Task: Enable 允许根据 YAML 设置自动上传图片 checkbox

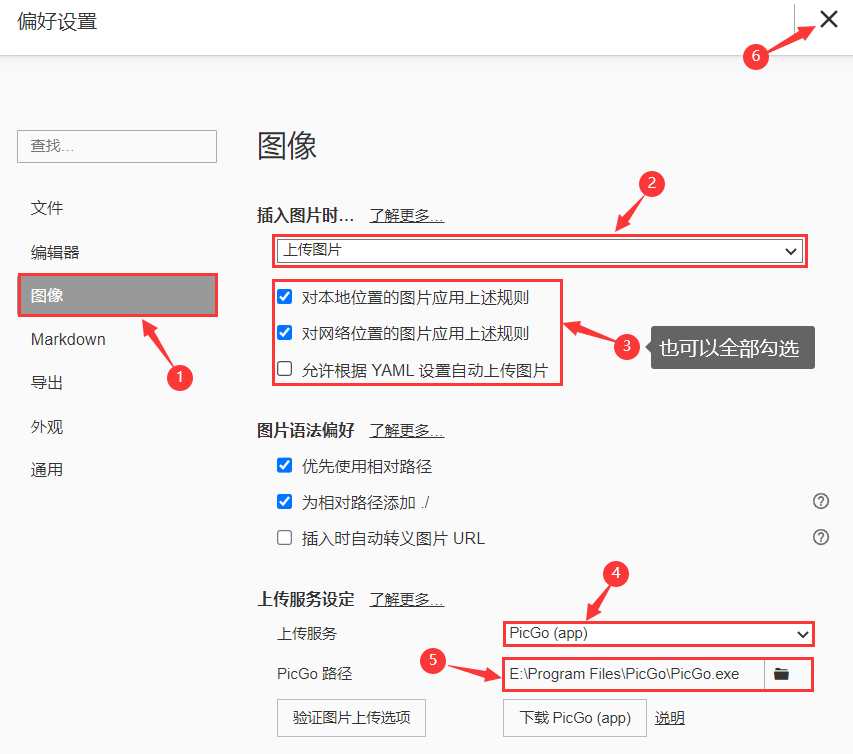Action: pos(285,369)
